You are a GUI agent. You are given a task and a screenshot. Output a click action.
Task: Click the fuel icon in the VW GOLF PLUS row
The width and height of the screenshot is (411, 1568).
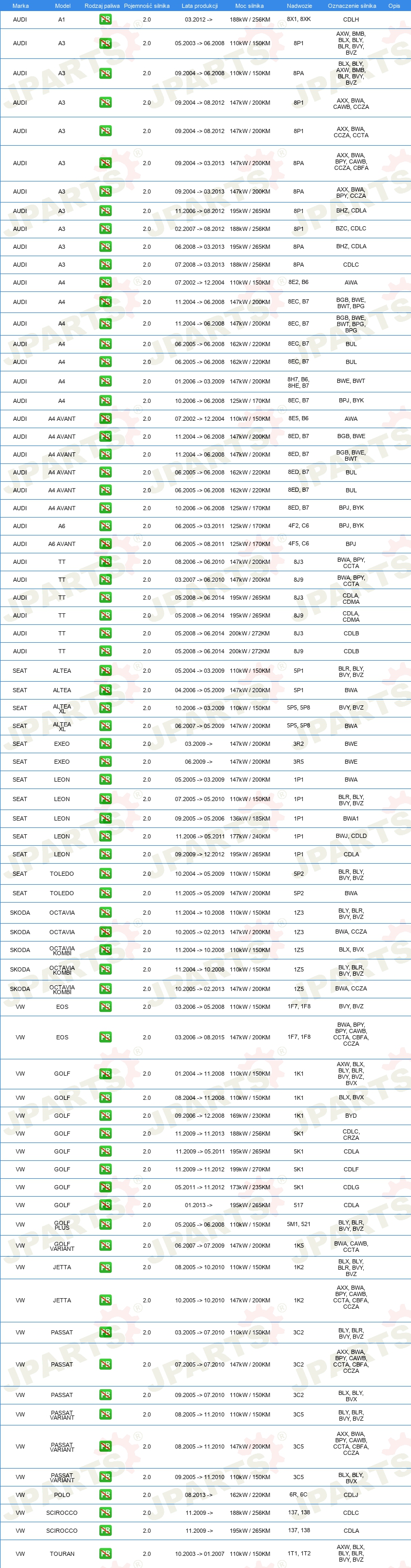click(105, 1225)
